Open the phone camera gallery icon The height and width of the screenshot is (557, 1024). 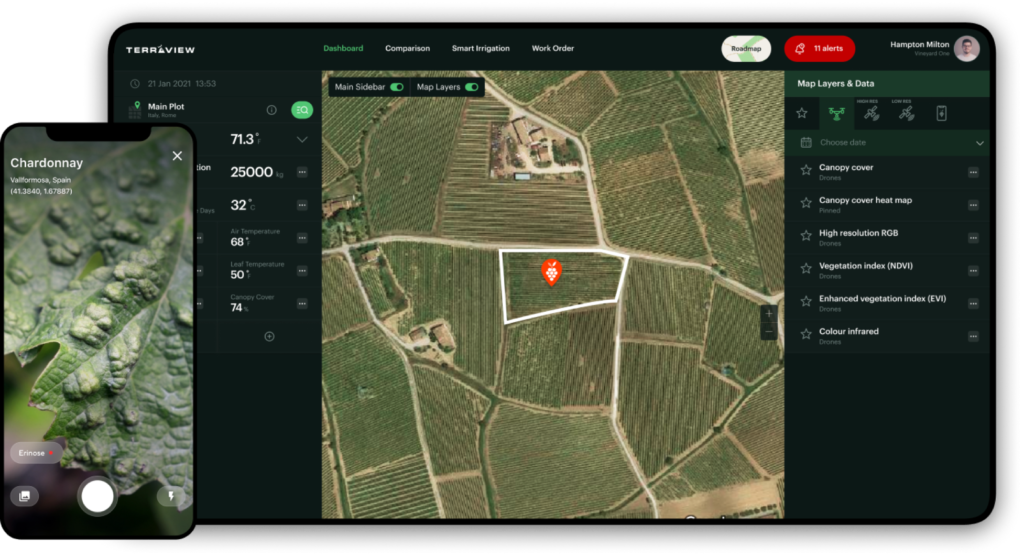coord(25,495)
